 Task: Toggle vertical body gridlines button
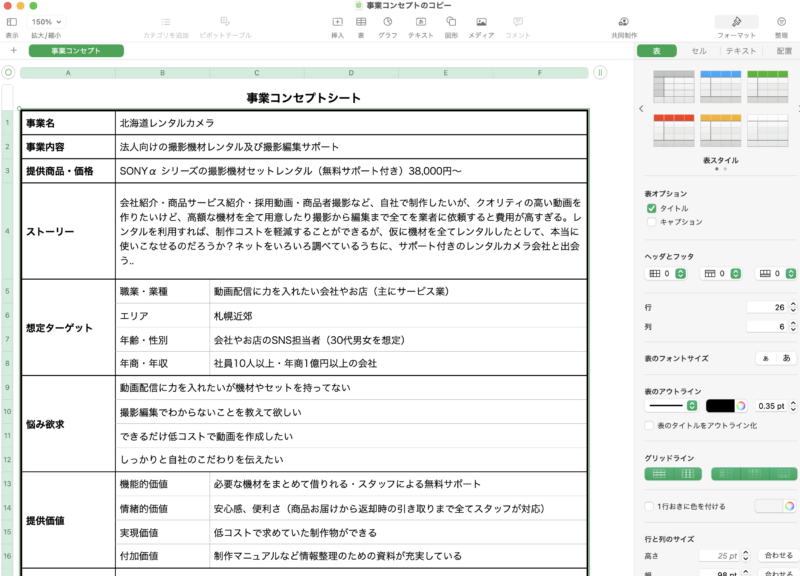pos(688,474)
